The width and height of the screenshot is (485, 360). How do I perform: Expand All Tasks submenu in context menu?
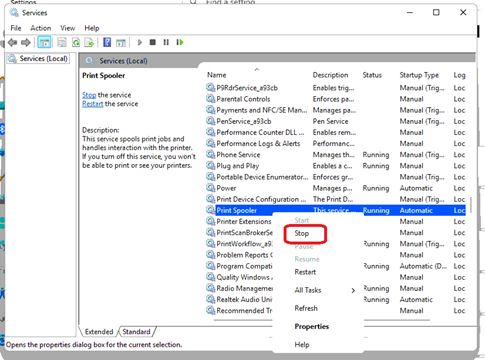(318, 290)
